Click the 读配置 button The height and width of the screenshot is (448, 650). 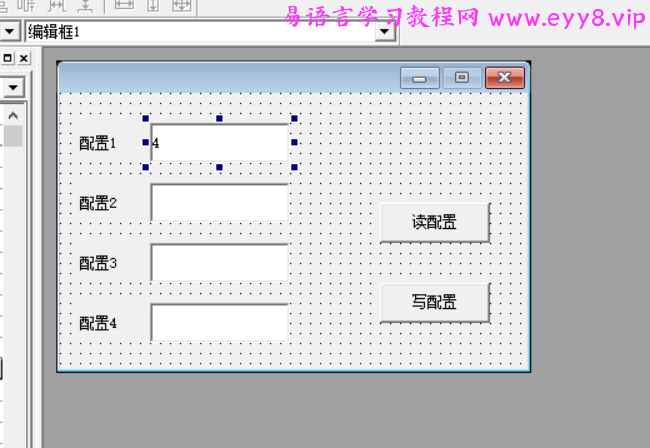pos(435,223)
